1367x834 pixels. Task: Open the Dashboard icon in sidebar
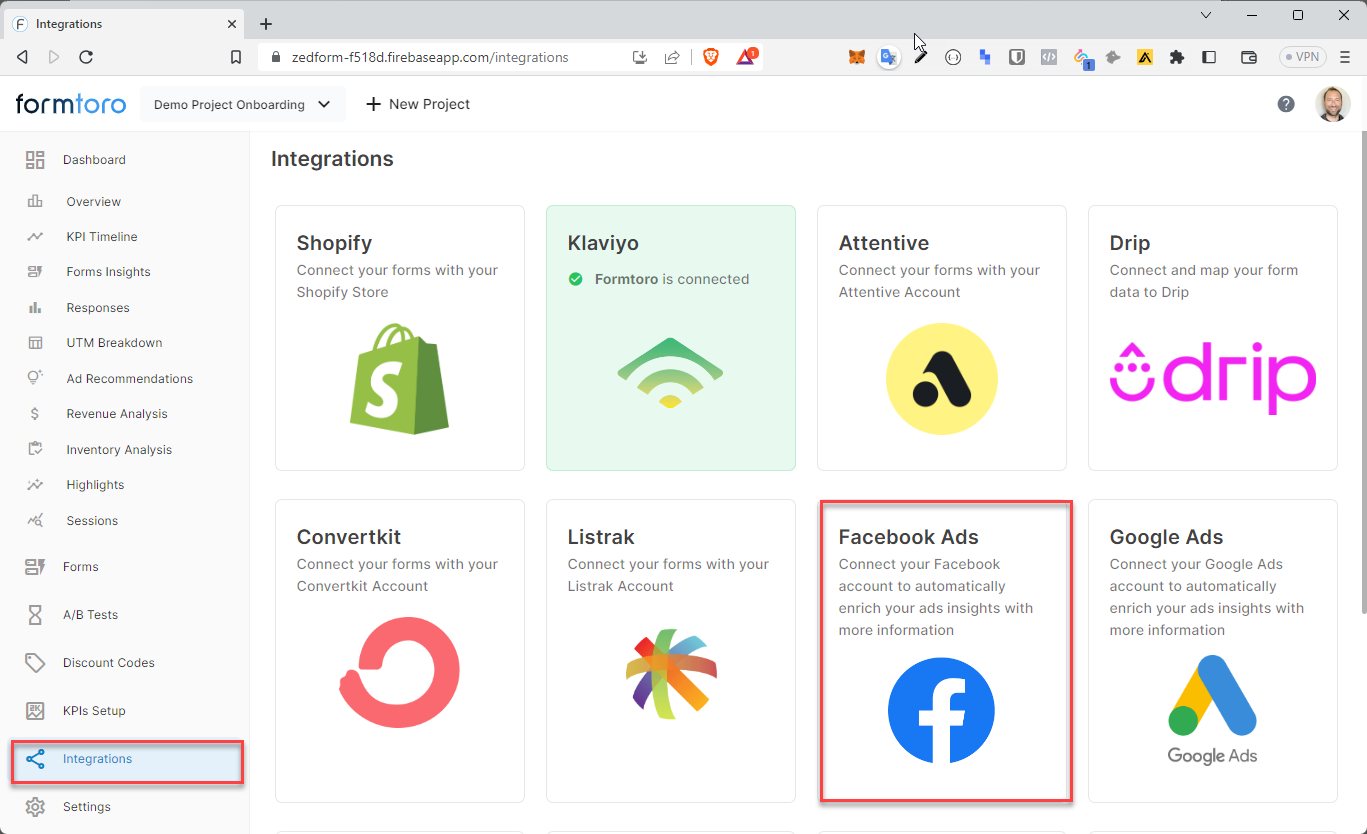[x=35, y=160]
